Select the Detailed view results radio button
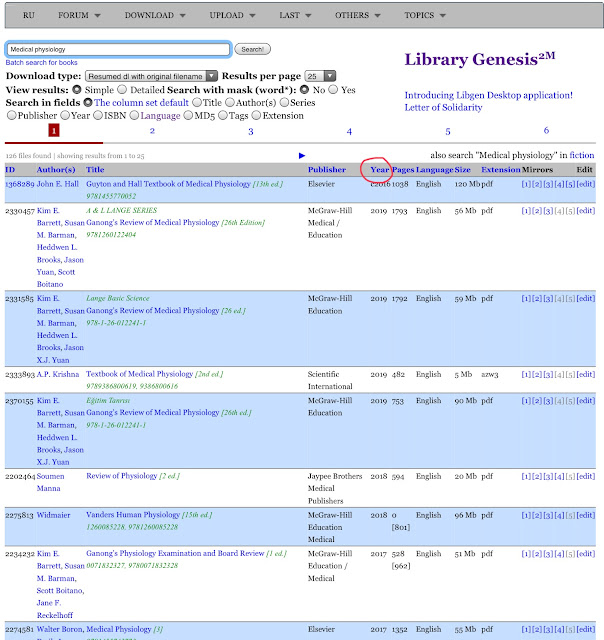604x640 pixels. point(122,89)
